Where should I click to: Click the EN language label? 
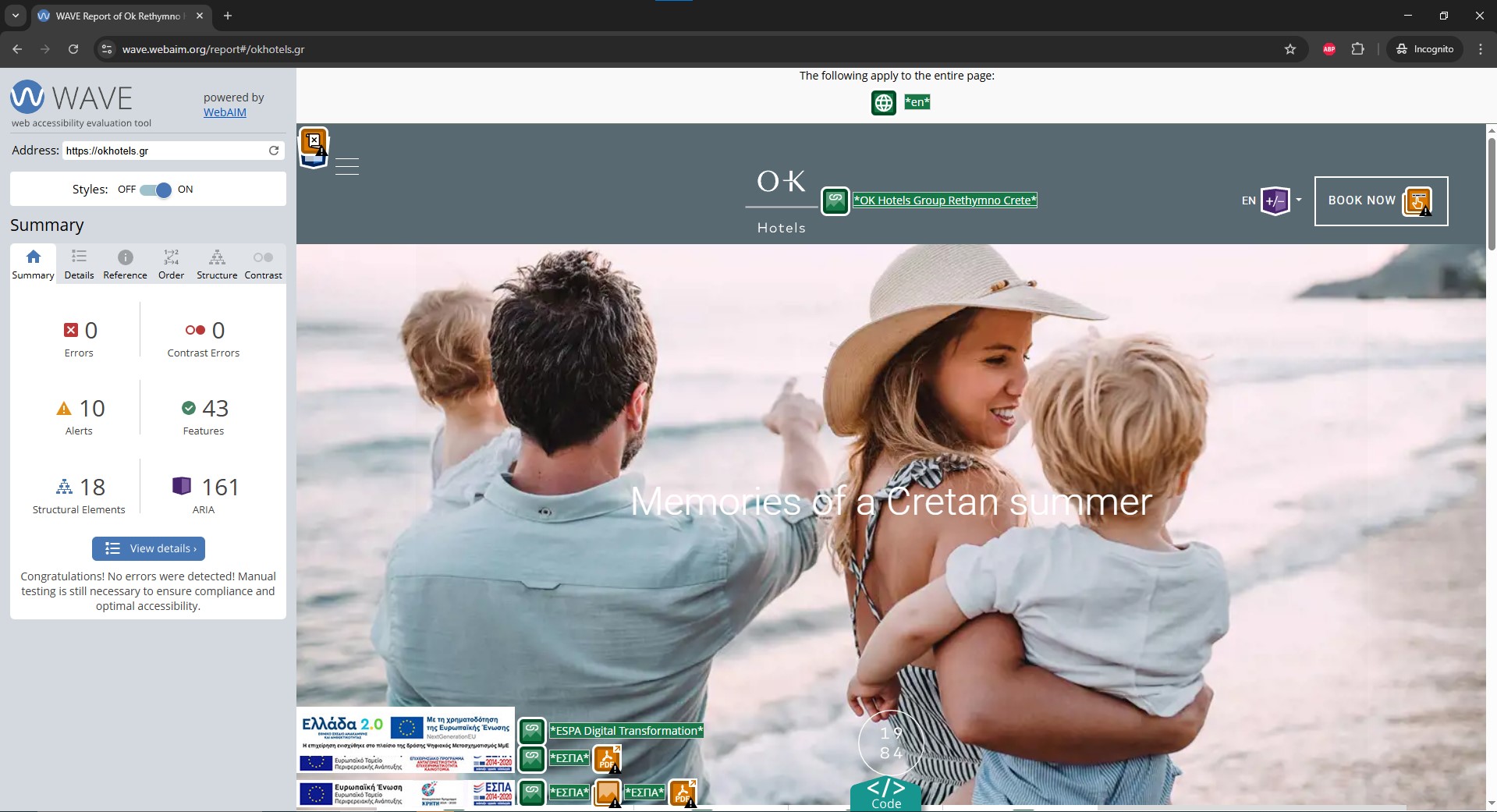(1249, 200)
